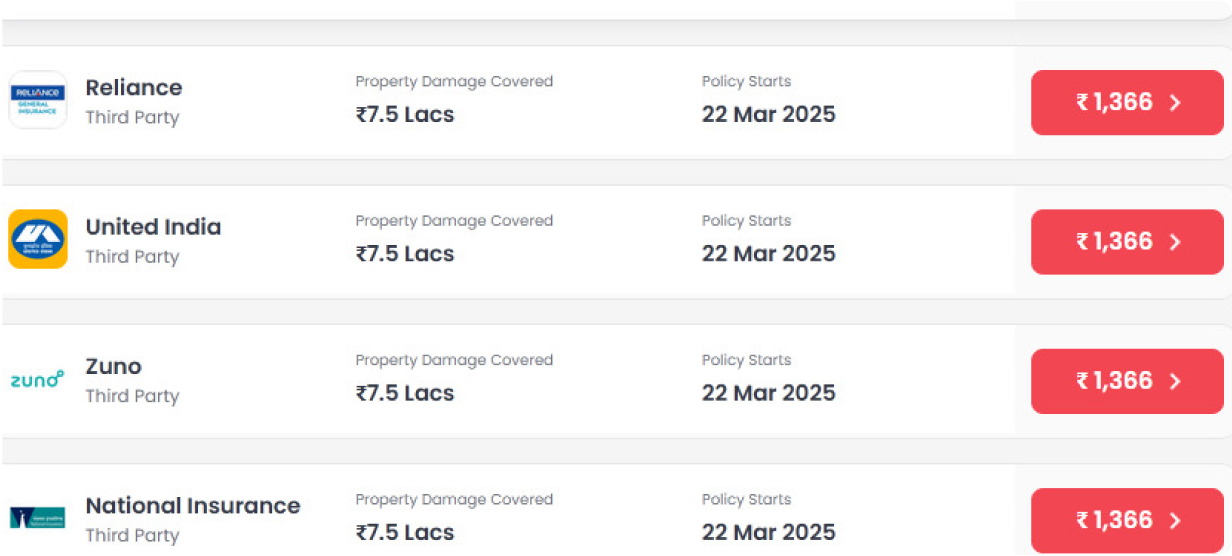1232x556 pixels.
Task: Choose Zuno ₹1,366 premium button
Action: tap(1127, 381)
